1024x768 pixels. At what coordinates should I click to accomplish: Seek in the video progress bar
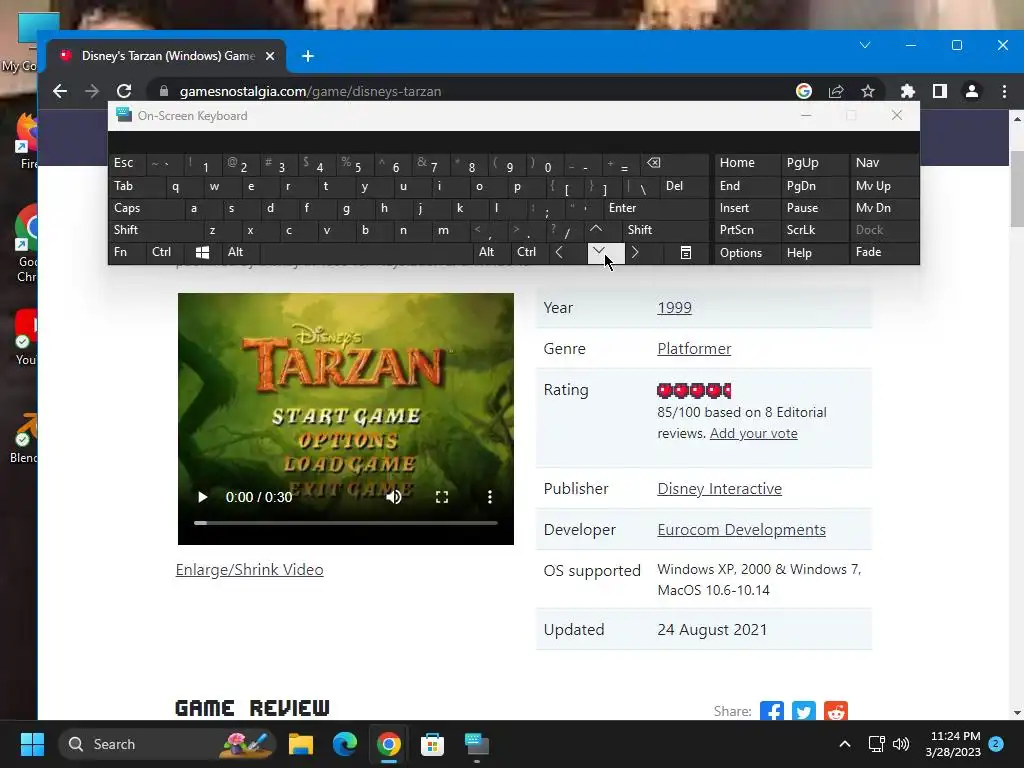[345, 523]
